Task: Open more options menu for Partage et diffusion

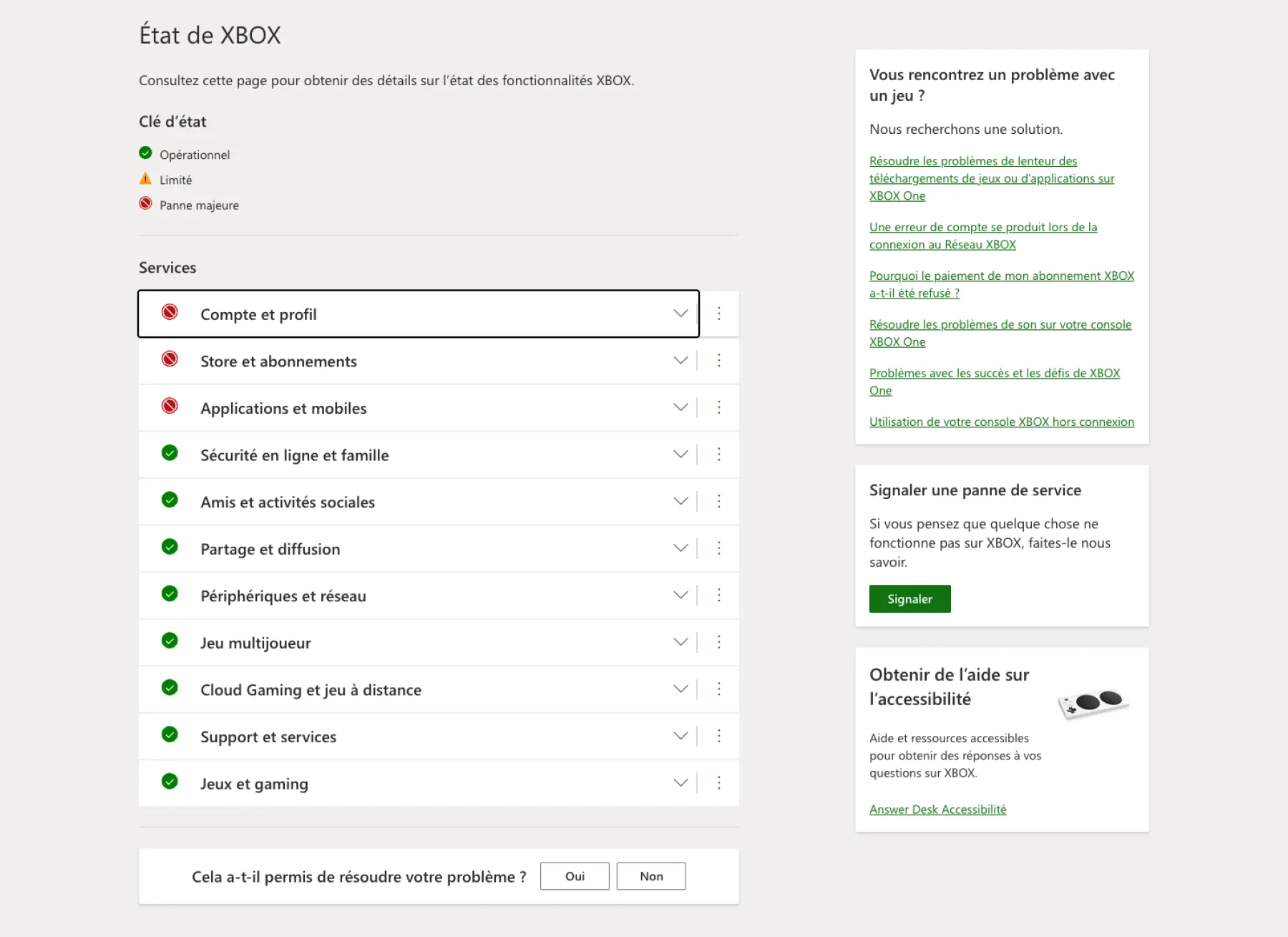Action: coord(719,548)
